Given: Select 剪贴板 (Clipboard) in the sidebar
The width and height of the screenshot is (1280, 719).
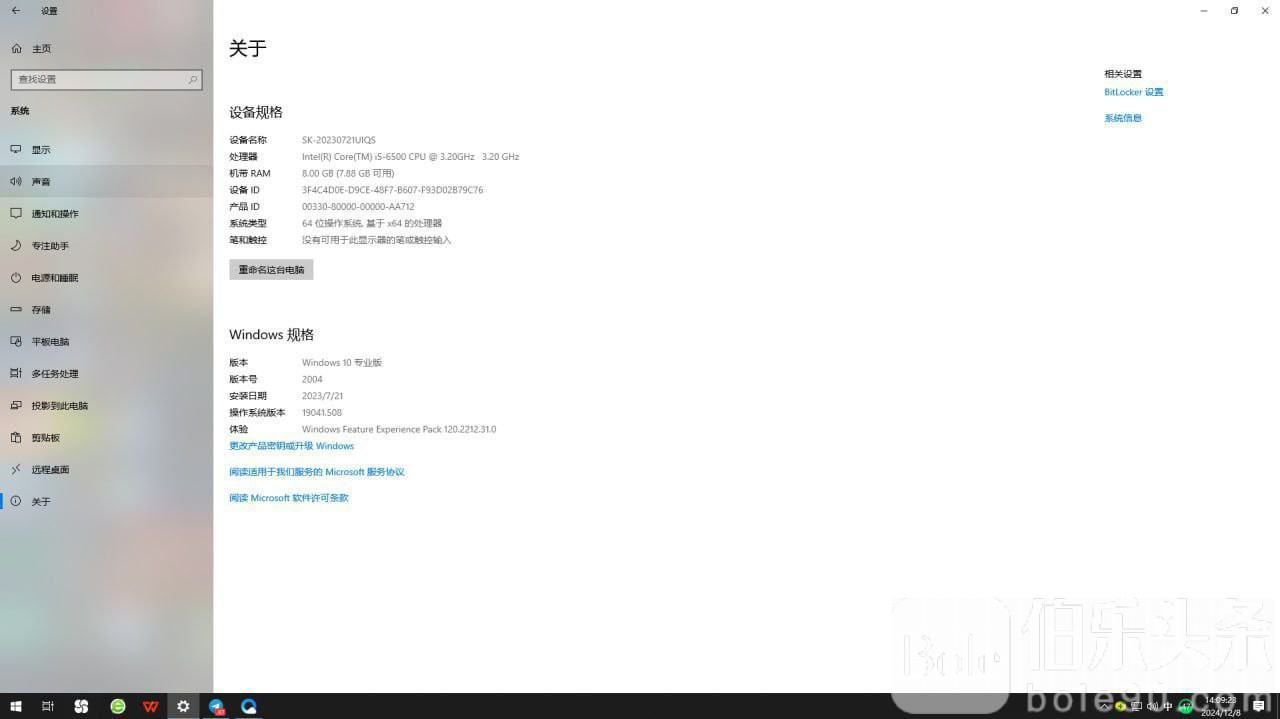Looking at the screenshot, I should click(x=45, y=438).
